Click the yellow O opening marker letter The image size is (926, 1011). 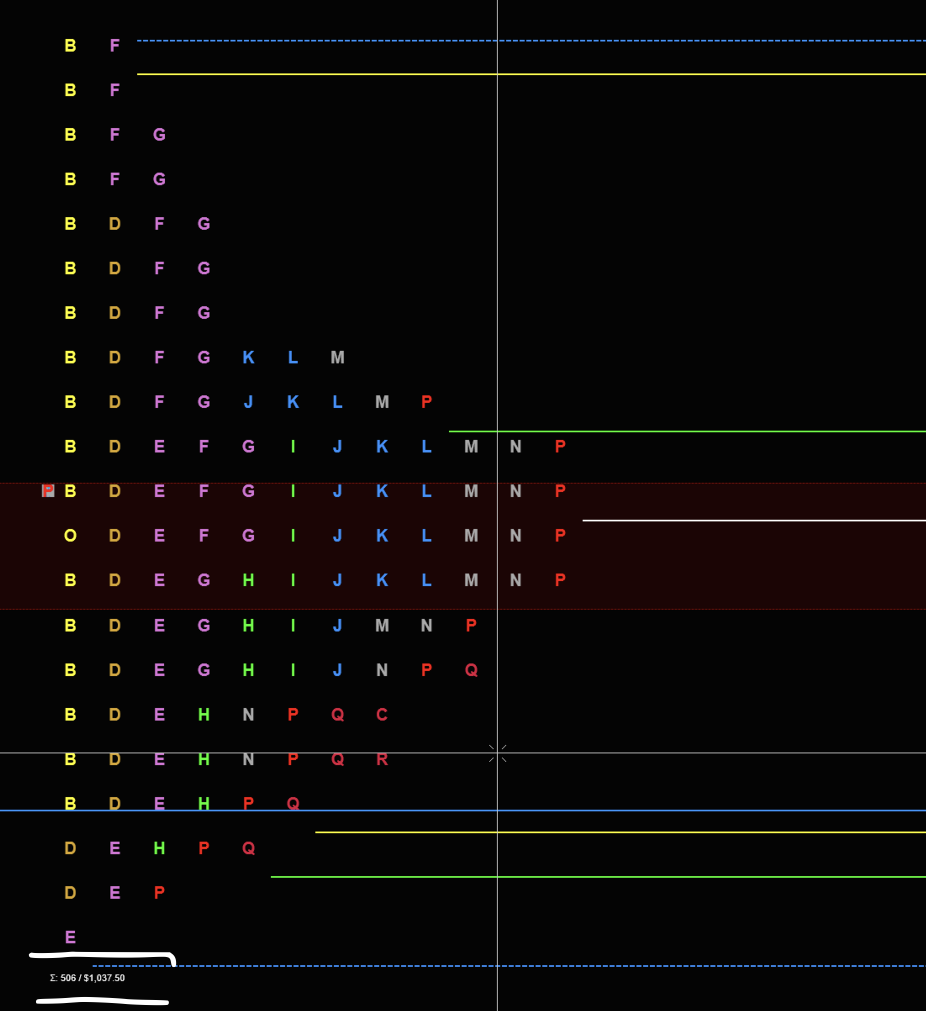pos(70,536)
